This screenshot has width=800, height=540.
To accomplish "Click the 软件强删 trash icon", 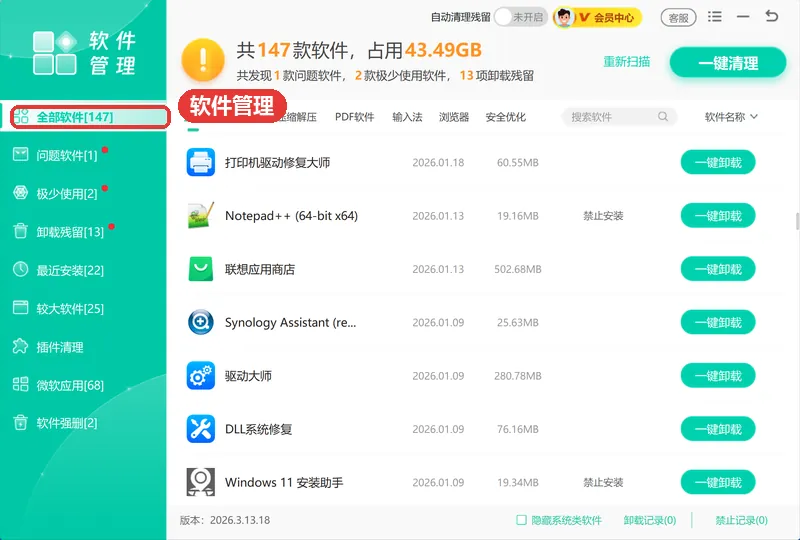I will coord(20,422).
